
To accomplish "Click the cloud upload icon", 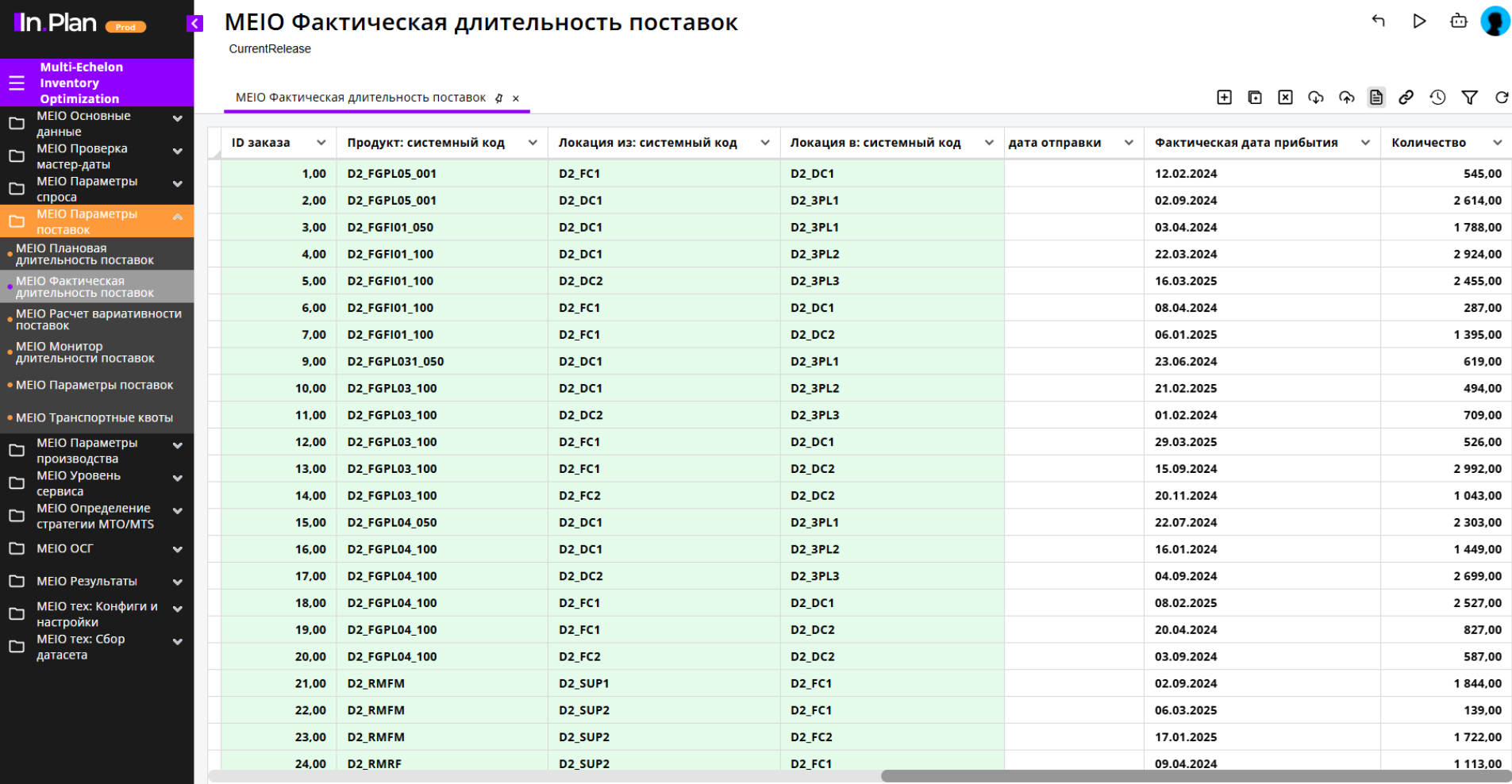I will click(x=1346, y=98).
